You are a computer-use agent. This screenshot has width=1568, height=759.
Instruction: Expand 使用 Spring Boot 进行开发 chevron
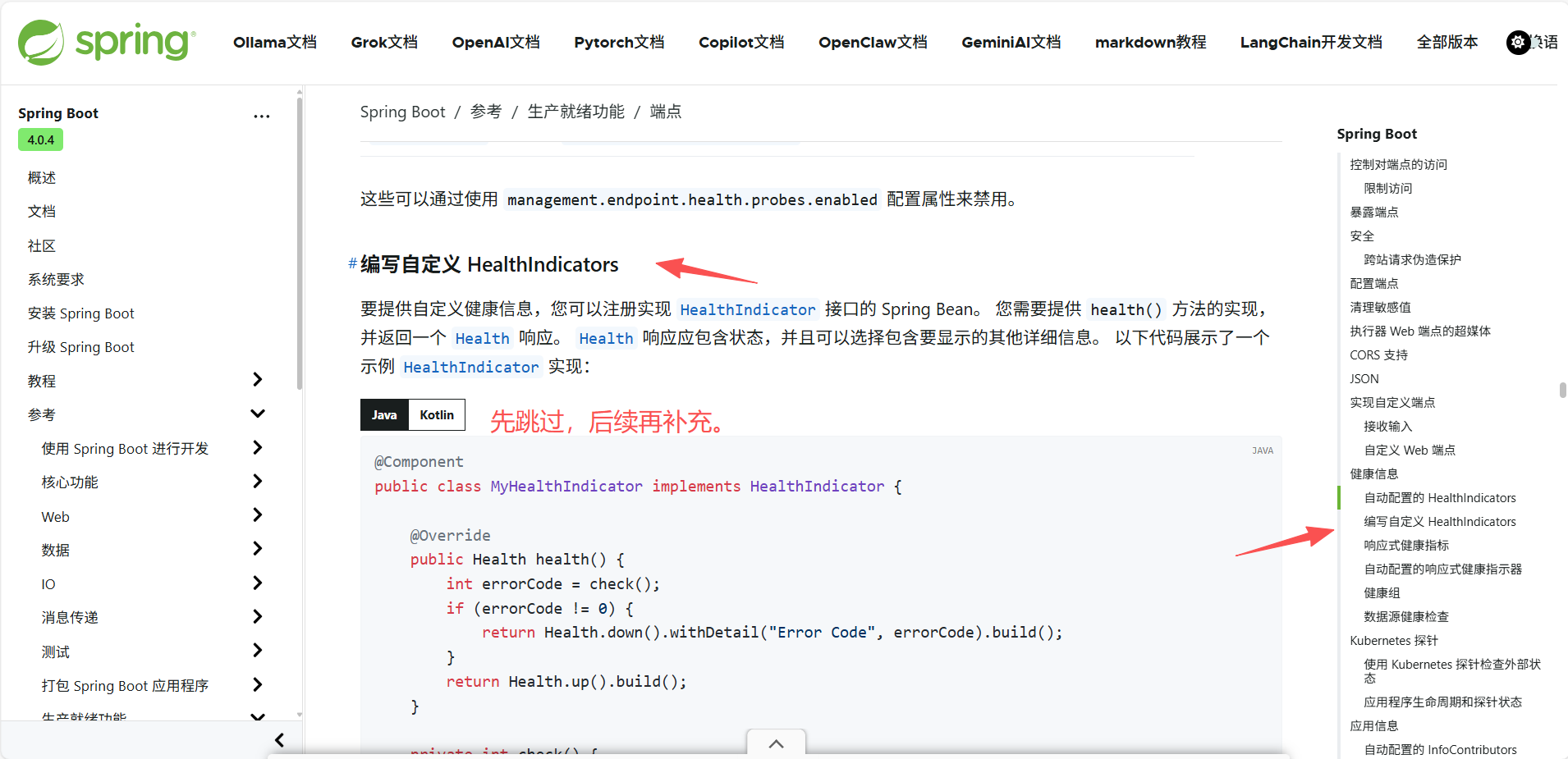point(257,447)
